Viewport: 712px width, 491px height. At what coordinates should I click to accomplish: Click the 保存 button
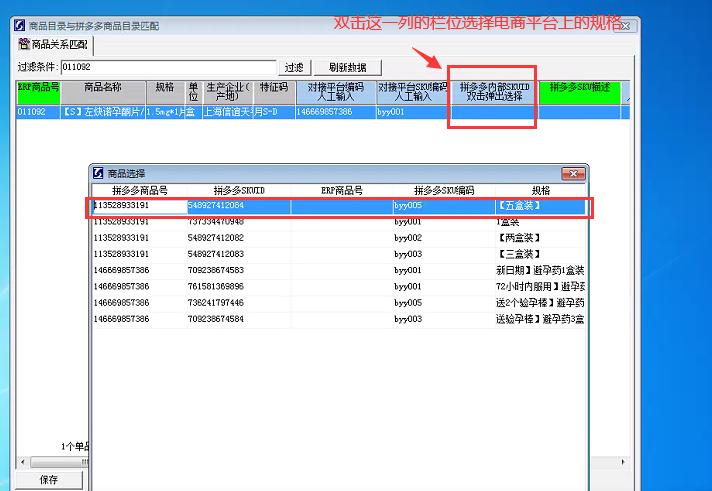48,480
